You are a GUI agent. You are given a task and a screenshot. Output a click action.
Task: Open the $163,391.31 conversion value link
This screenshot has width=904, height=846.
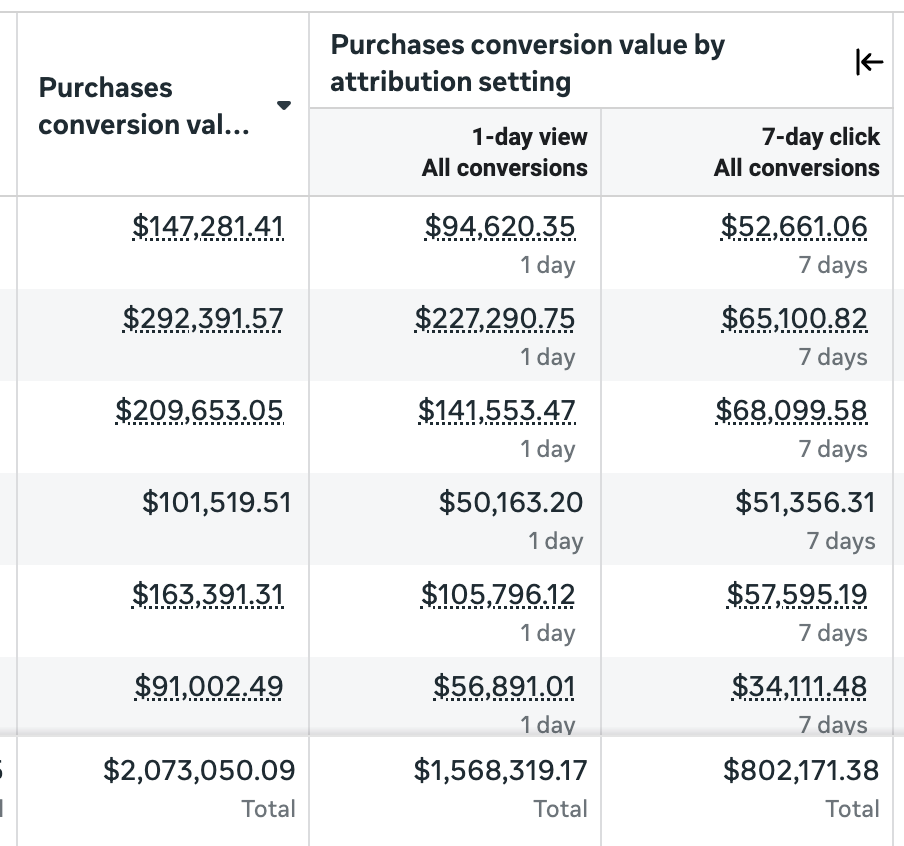pyautogui.click(x=208, y=595)
